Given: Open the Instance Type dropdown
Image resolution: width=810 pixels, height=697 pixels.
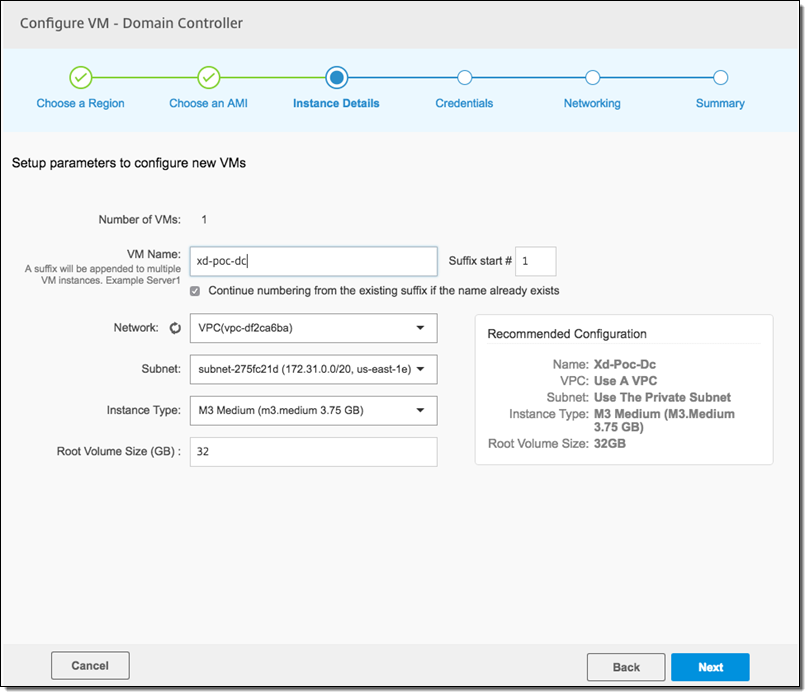Looking at the screenshot, I should pyautogui.click(x=313, y=410).
